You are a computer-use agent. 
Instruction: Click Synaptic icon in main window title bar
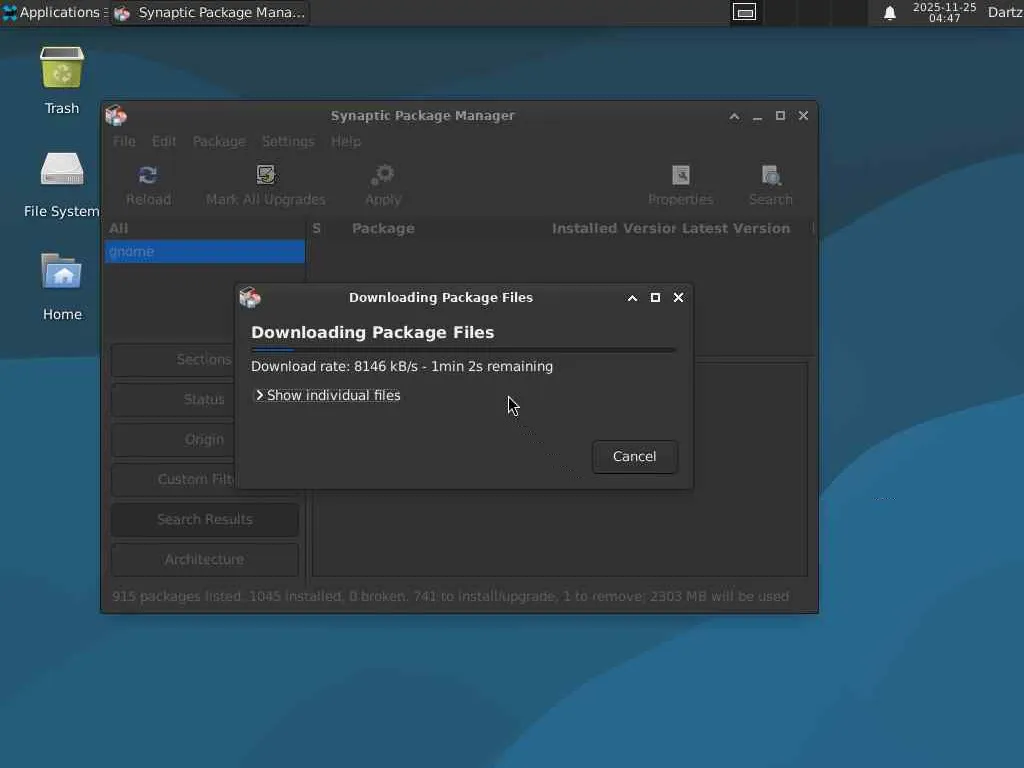(116, 116)
